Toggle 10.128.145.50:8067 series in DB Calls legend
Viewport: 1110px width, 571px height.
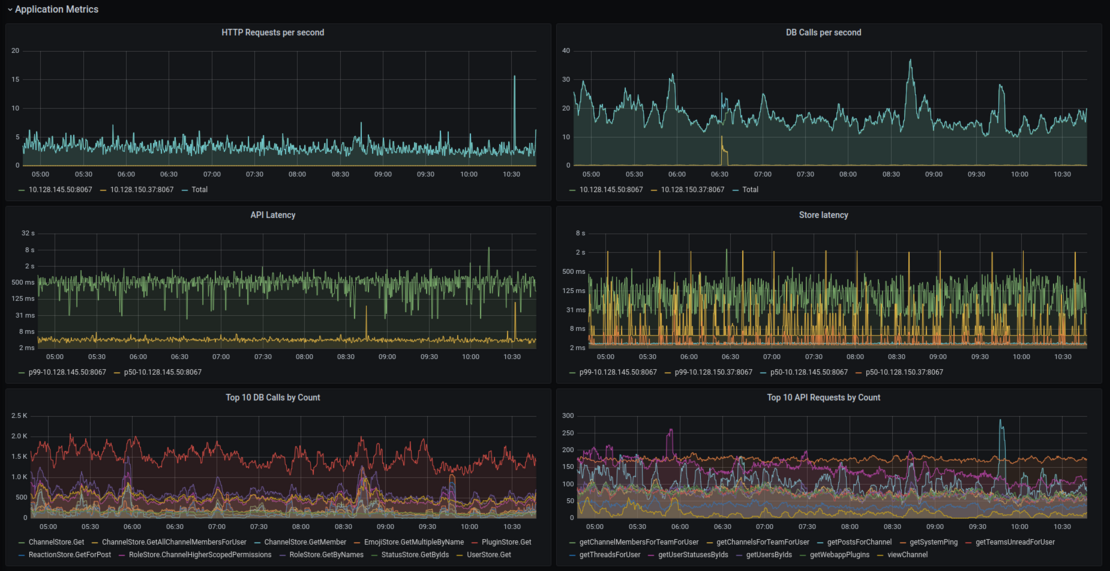tap(612, 190)
